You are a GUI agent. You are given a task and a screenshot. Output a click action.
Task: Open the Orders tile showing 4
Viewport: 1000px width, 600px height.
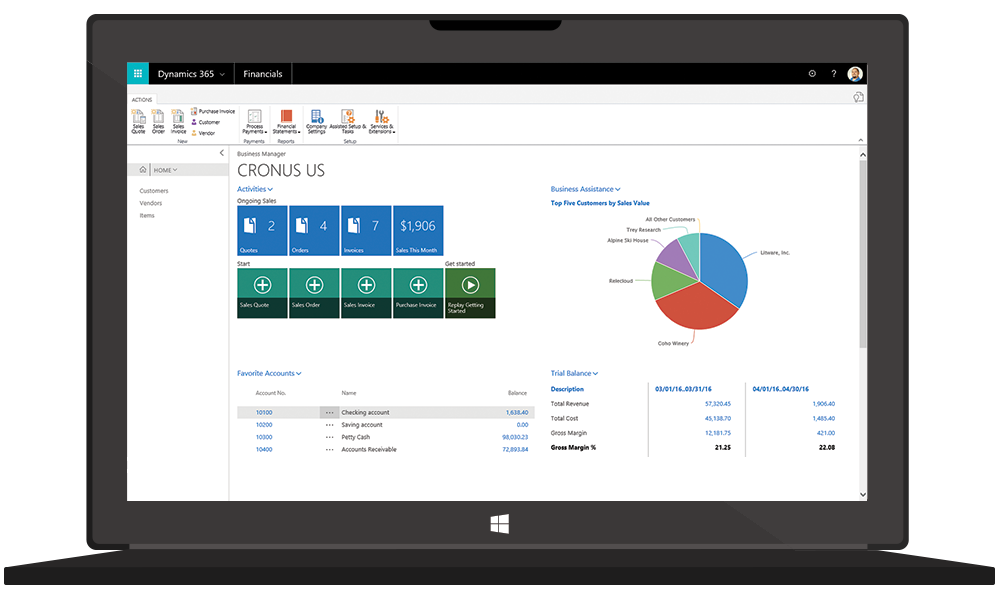coord(314,230)
